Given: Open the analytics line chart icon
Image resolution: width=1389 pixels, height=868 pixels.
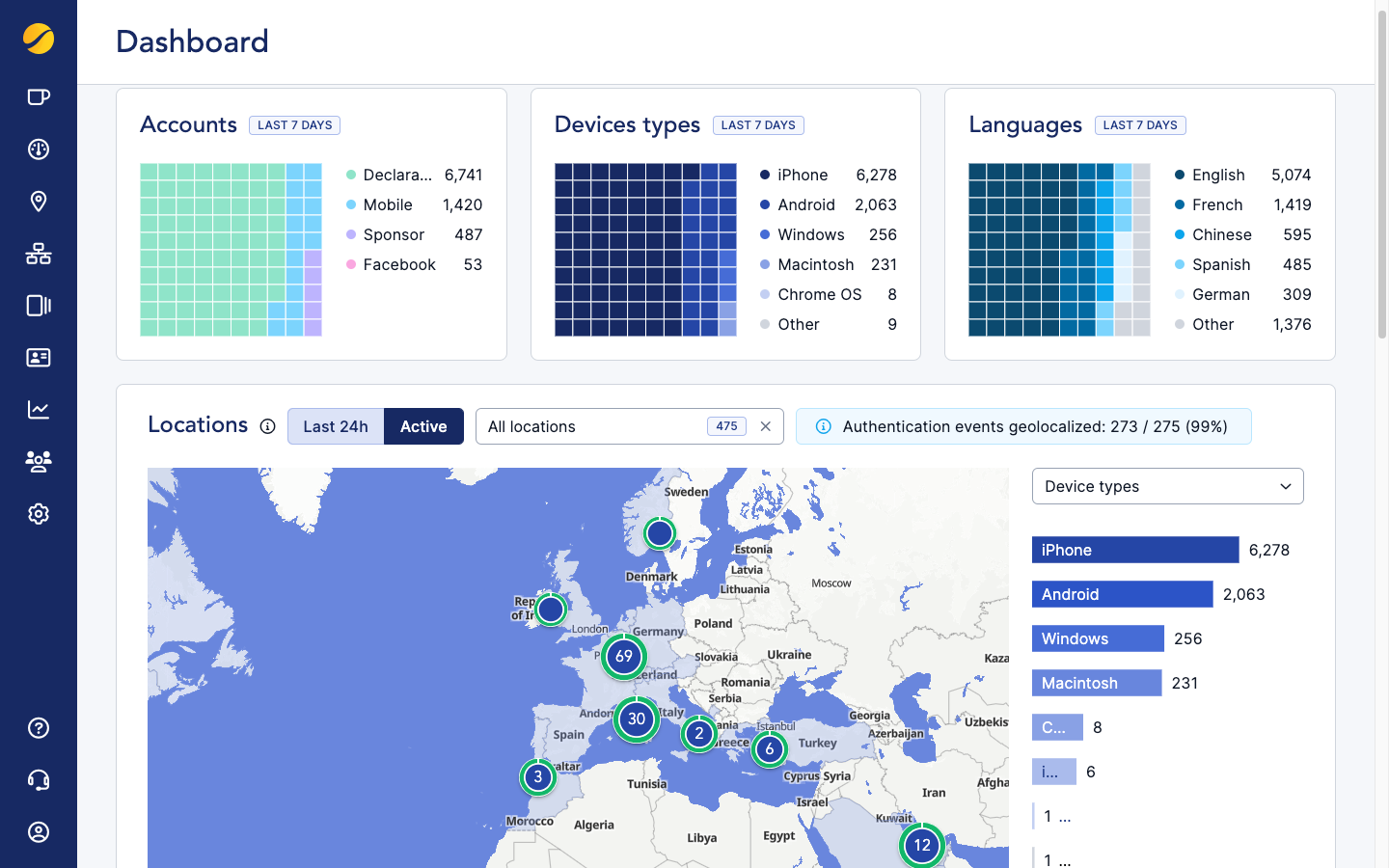Looking at the screenshot, I should coord(39,410).
